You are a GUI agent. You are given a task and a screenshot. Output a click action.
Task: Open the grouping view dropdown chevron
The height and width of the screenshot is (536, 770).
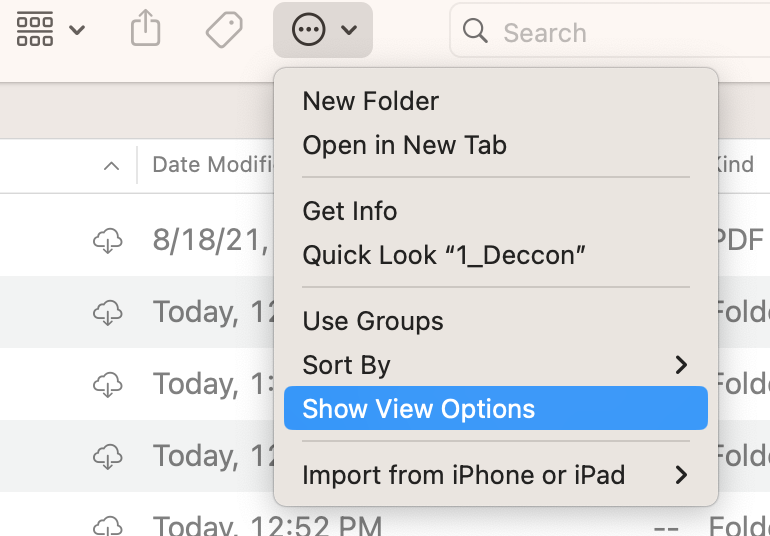77,30
